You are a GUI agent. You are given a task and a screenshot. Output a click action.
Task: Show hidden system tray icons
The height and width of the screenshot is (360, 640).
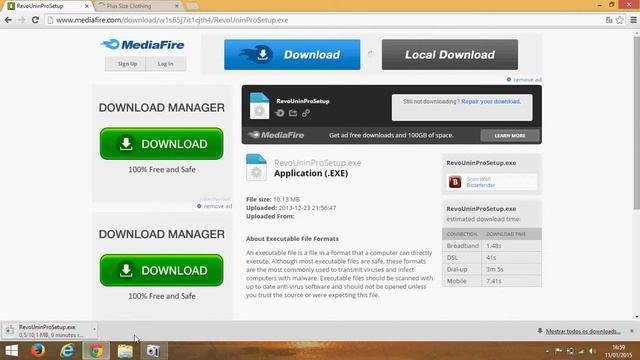(x=547, y=351)
